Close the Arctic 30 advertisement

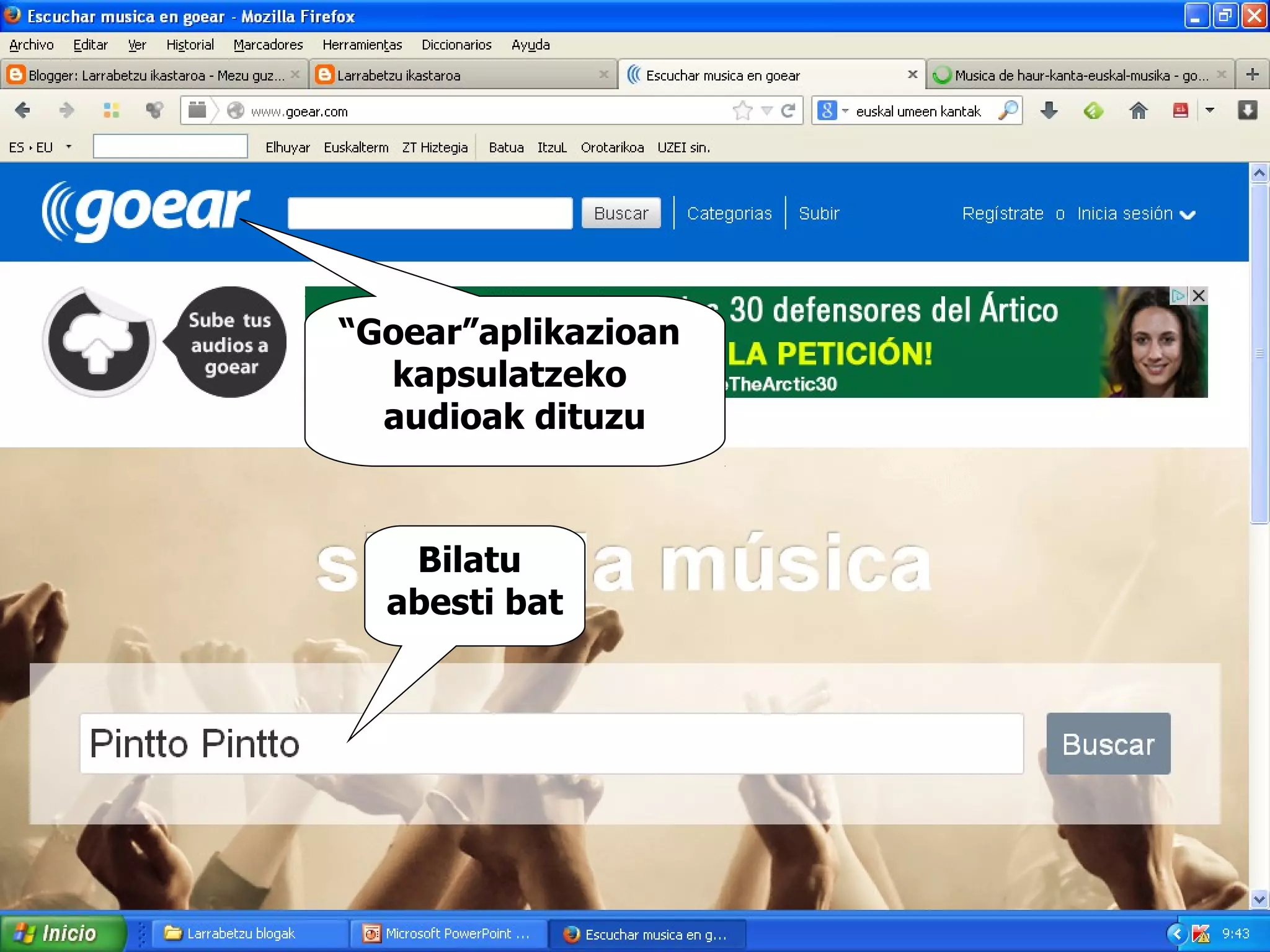point(1199,296)
